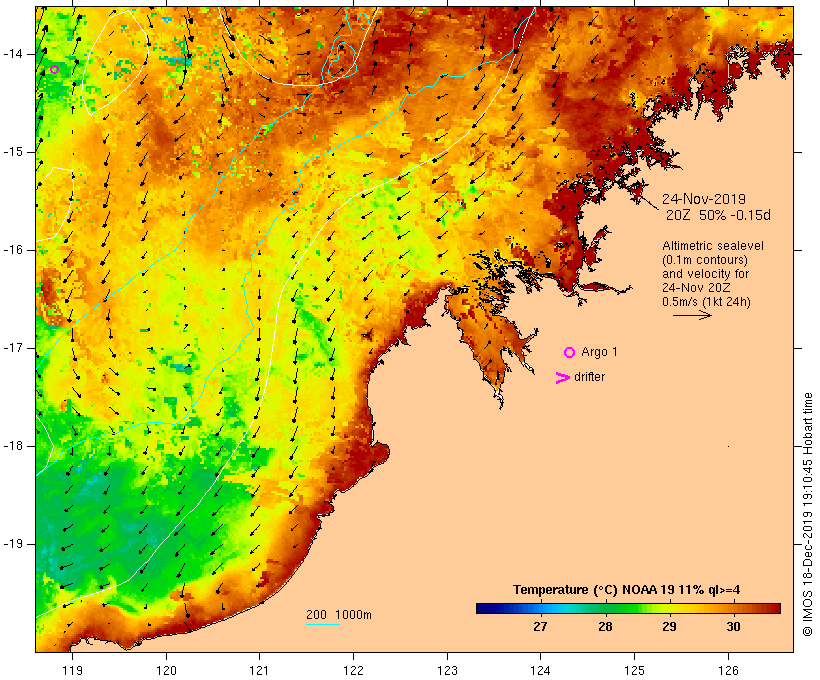Click the color bar label '28'
The image size is (820, 680).
click(605, 626)
